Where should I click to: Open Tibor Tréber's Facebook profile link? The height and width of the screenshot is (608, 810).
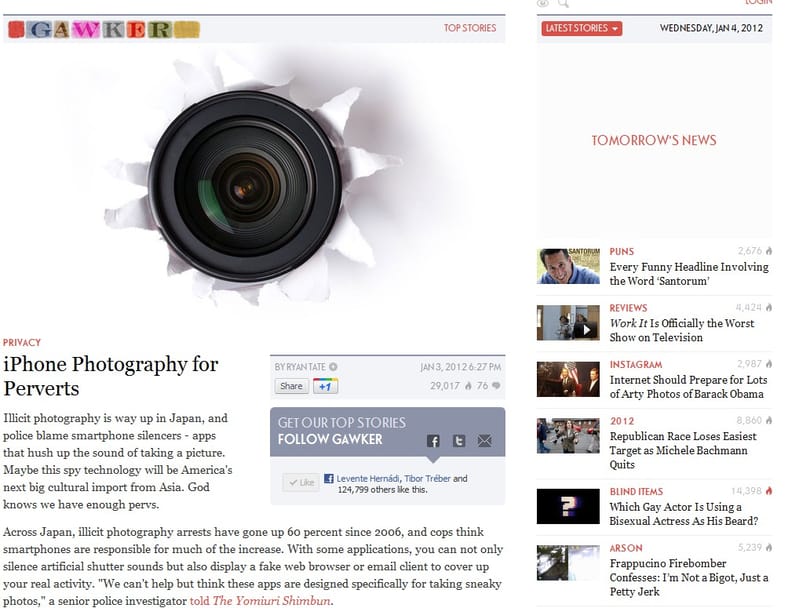pyautogui.click(x=427, y=479)
